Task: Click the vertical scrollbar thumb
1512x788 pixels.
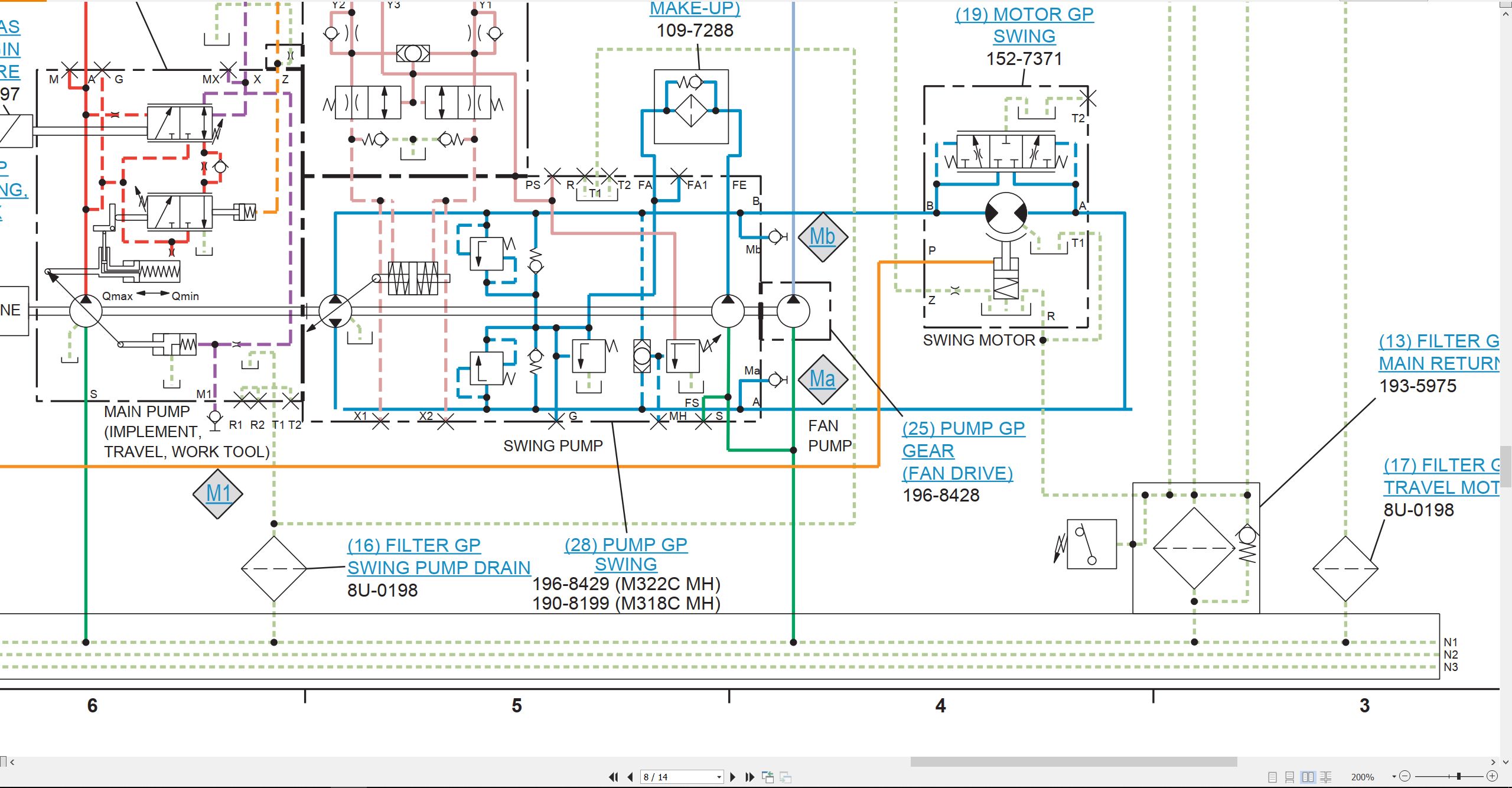Action: [x=1506, y=466]
